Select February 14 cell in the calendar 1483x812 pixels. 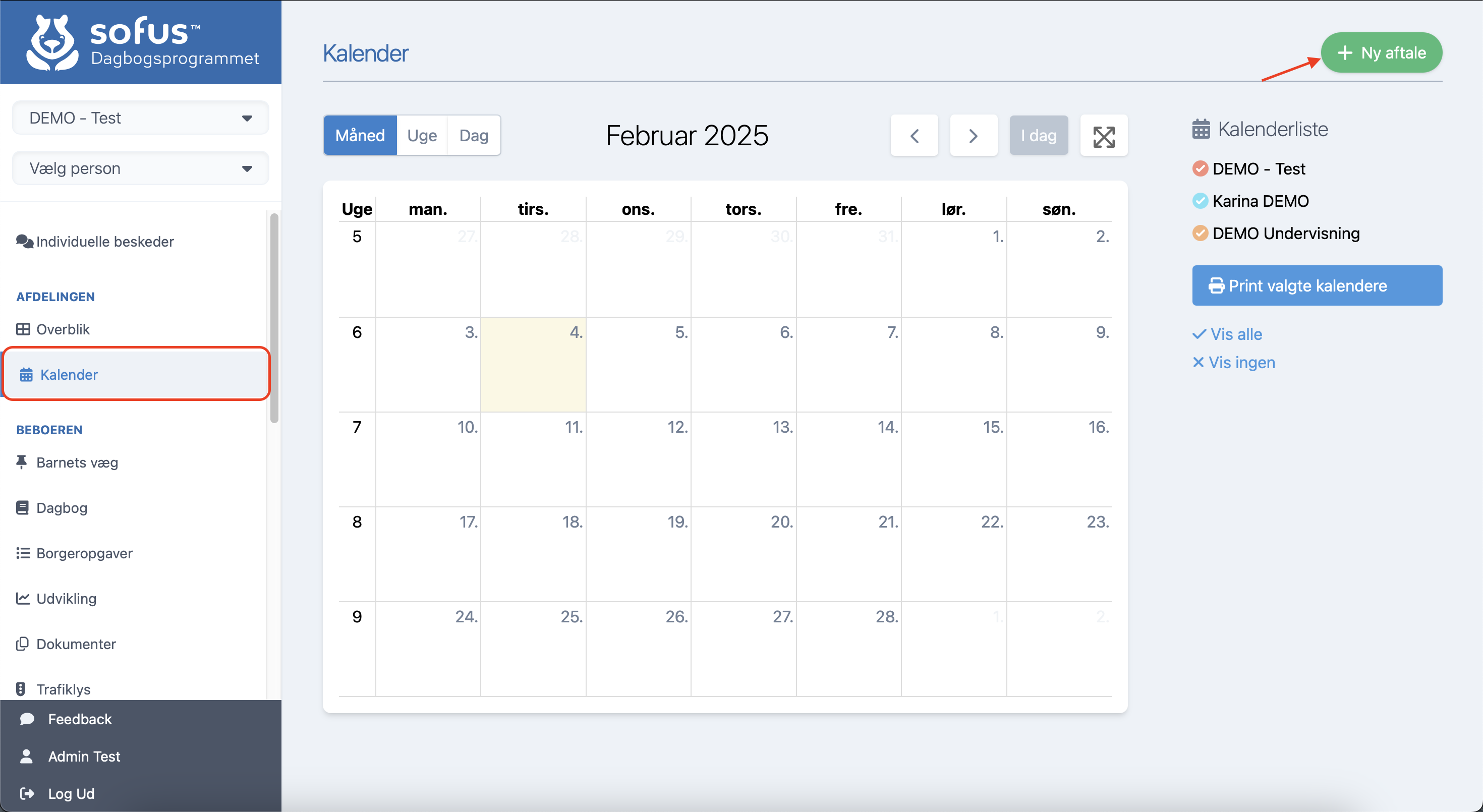pos(848,460)
